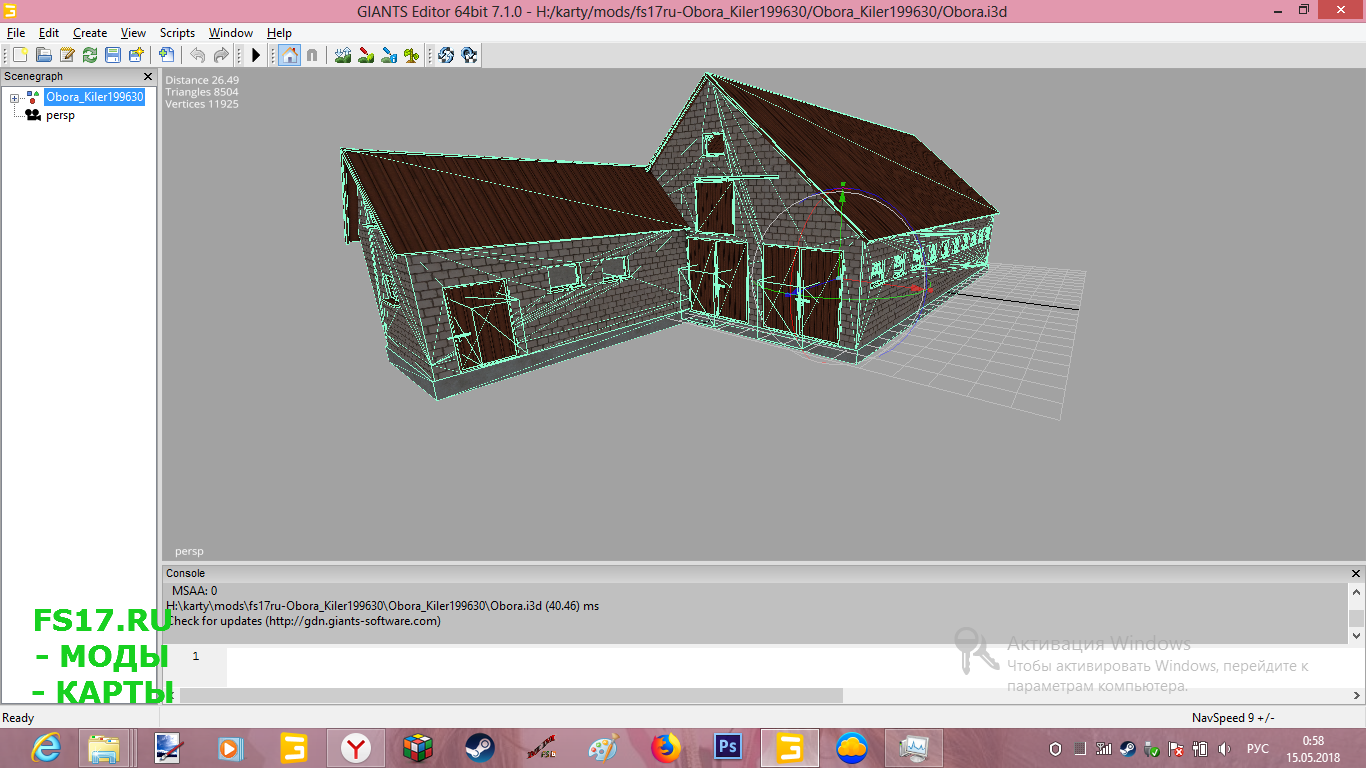
Task: Click the green Reload arrows icon
Action: [90, 55]
